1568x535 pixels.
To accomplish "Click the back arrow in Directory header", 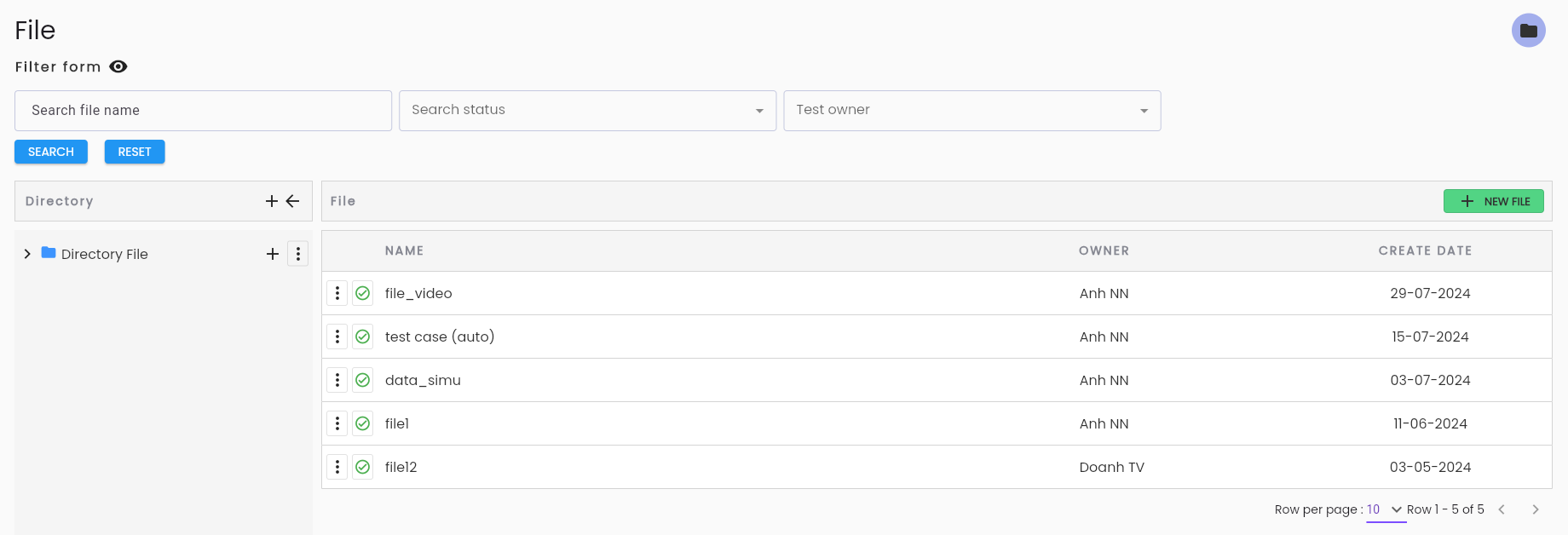I will click(292, 201).
